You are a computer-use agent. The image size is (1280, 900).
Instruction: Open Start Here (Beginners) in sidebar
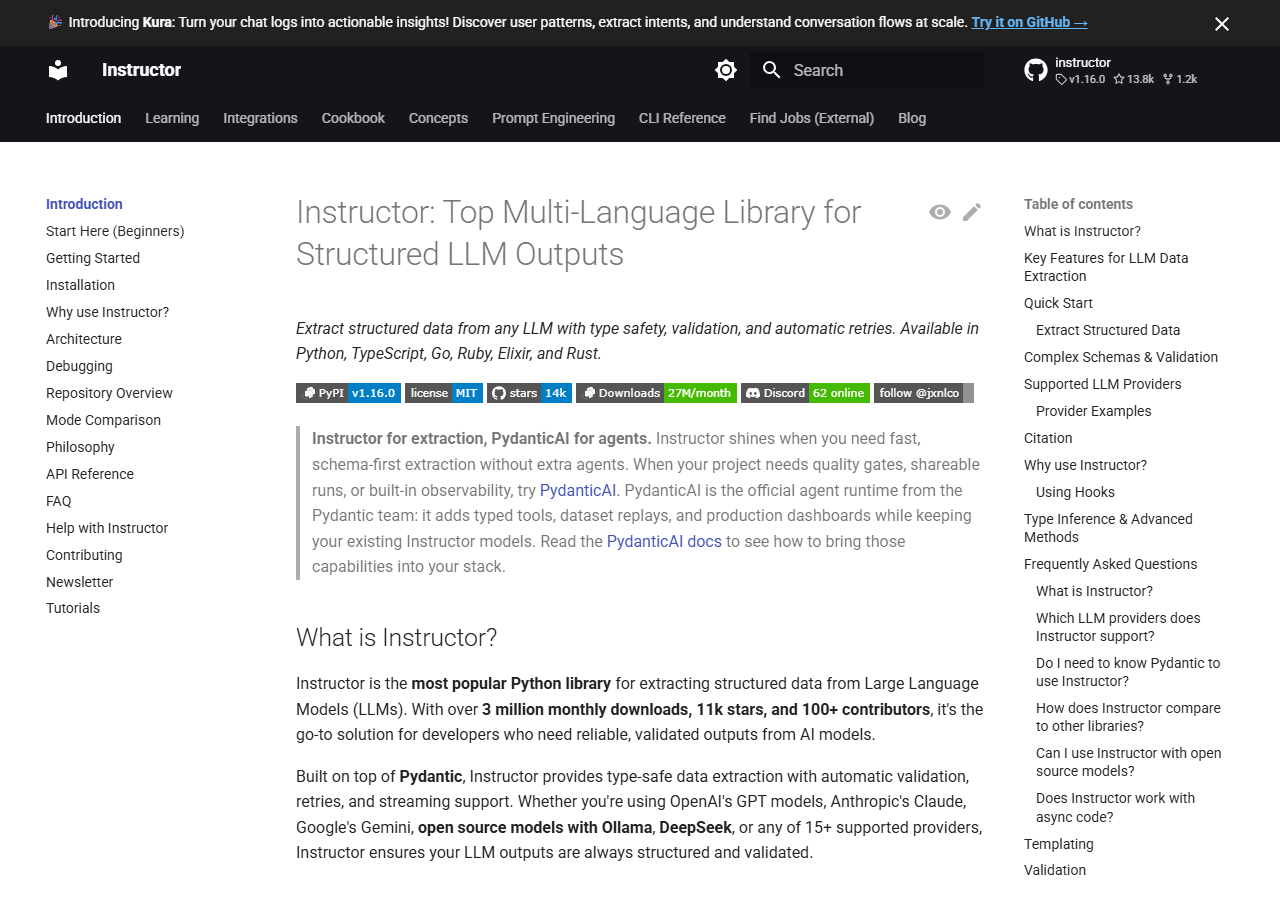tap(115, 231)
